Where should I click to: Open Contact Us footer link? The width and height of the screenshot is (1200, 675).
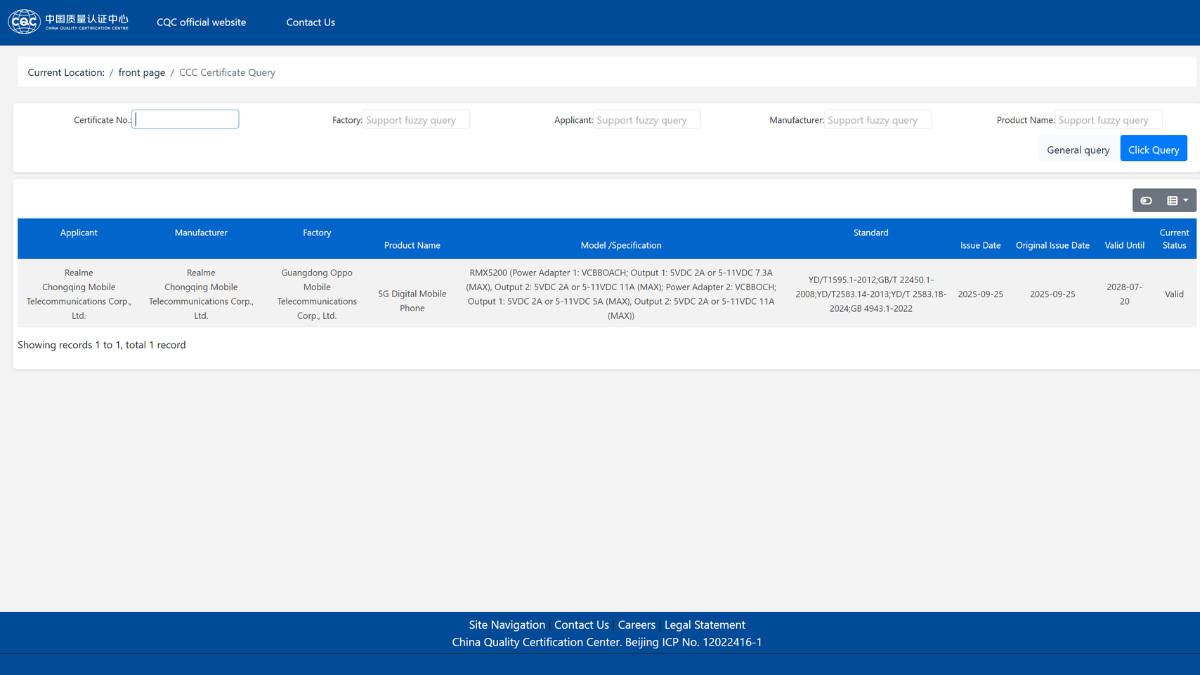(x=581, y=625)
